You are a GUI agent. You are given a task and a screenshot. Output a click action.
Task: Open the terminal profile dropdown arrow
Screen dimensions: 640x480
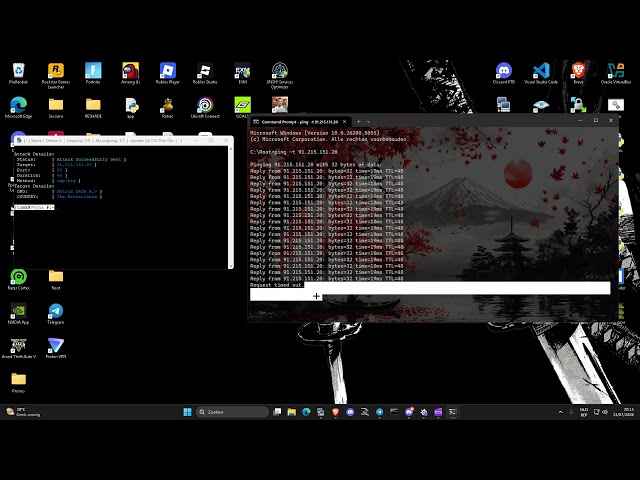pos(369,122)
